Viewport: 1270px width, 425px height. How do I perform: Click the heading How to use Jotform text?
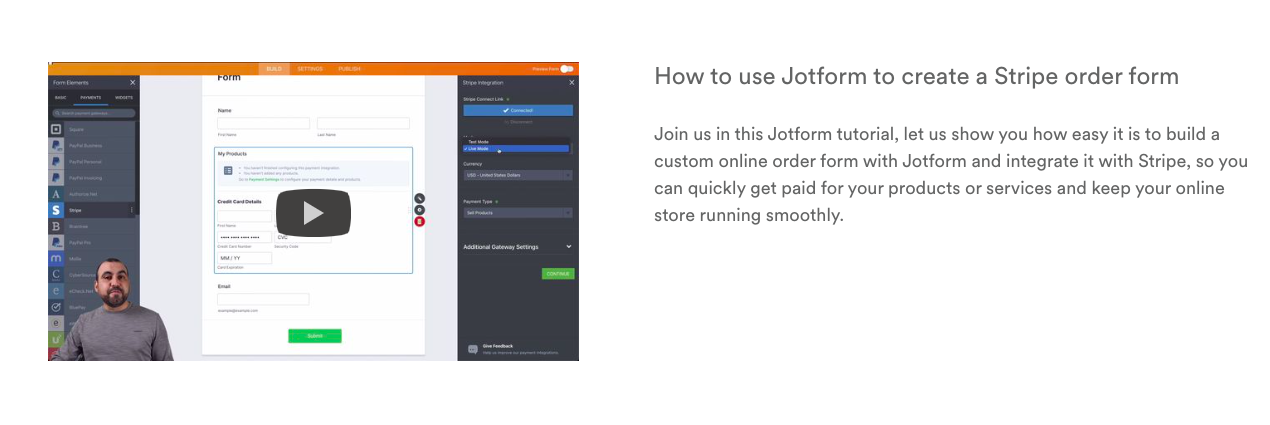point(916,76)
